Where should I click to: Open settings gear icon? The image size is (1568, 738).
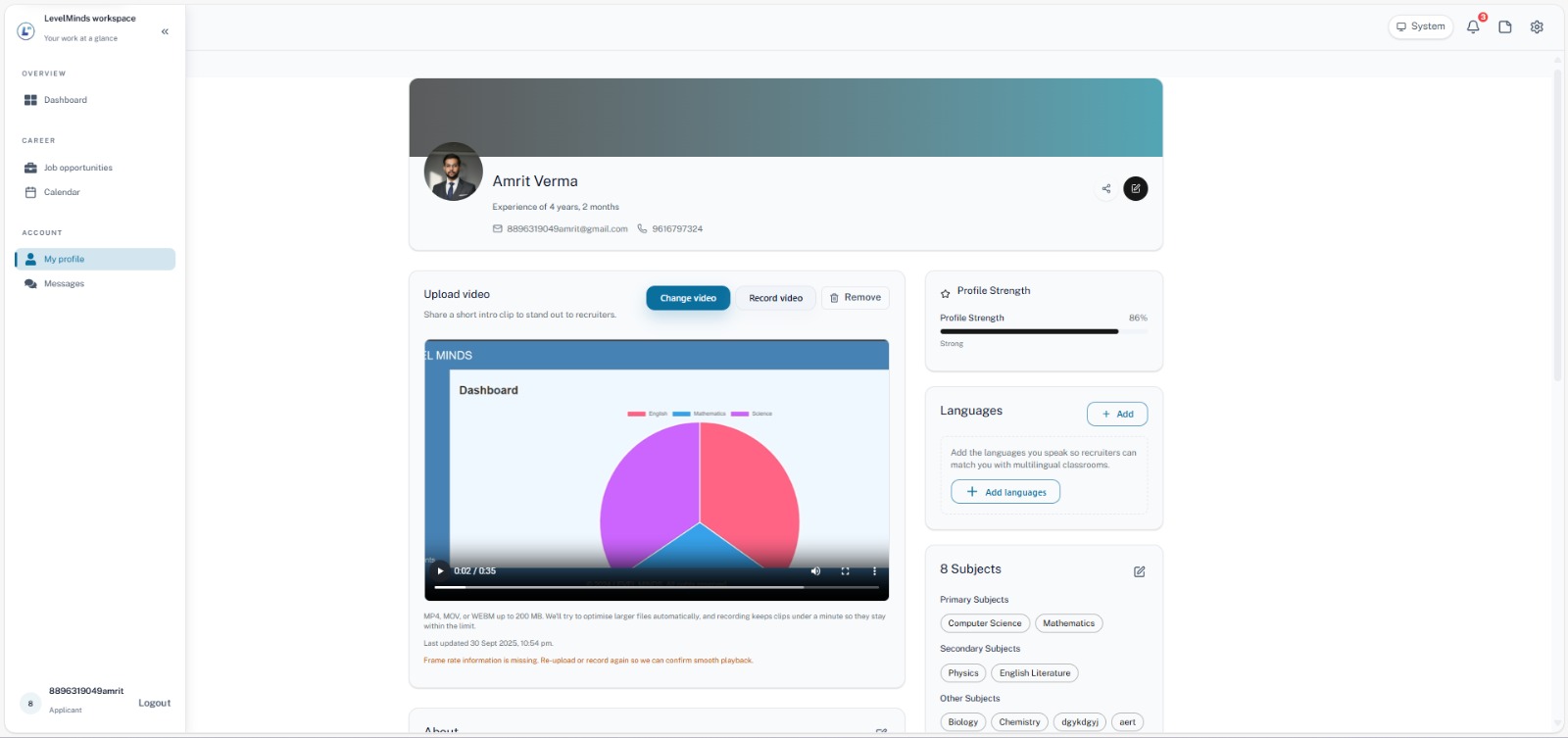(x=1537, y=26)
